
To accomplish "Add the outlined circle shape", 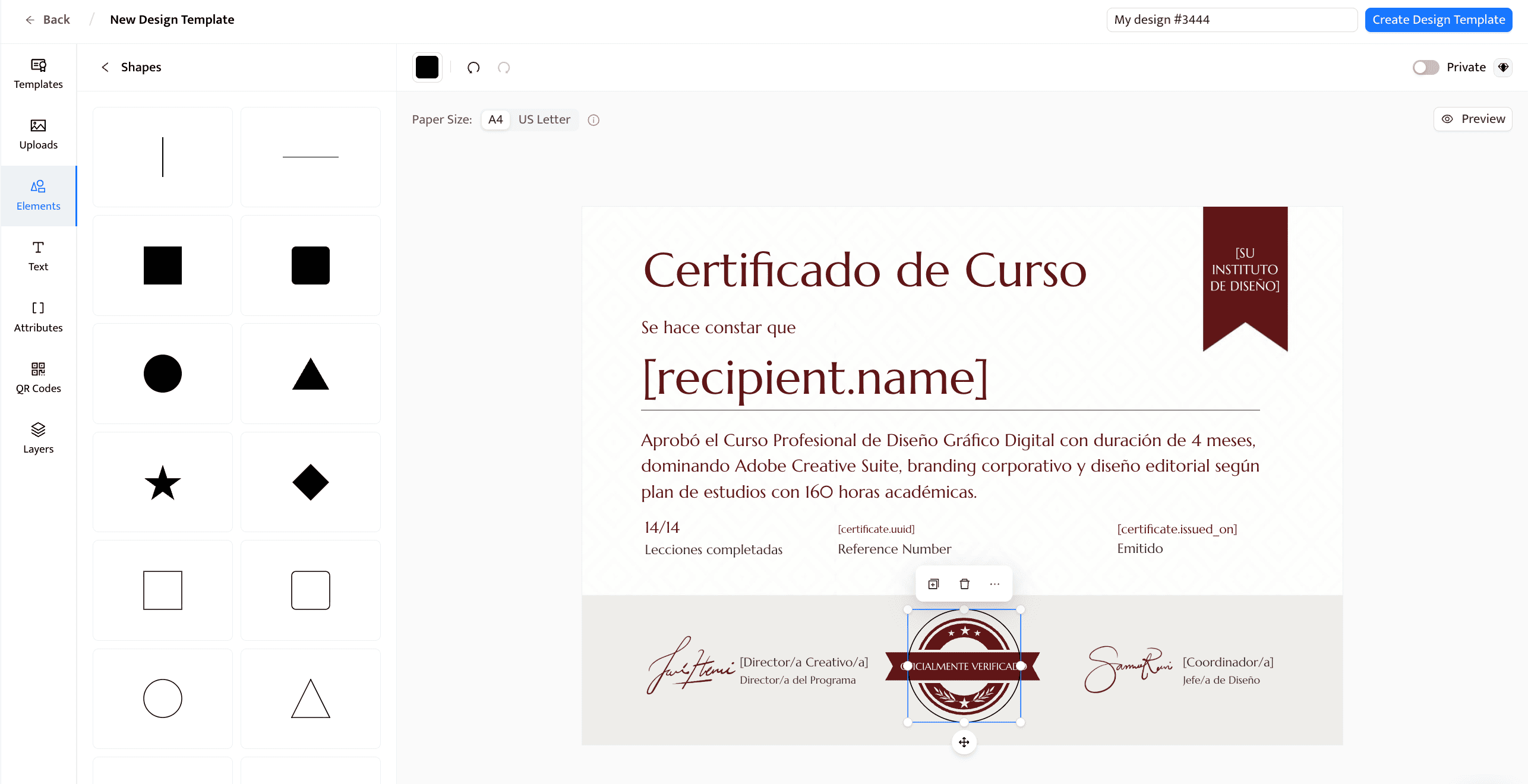I will [x=163, y=698].
